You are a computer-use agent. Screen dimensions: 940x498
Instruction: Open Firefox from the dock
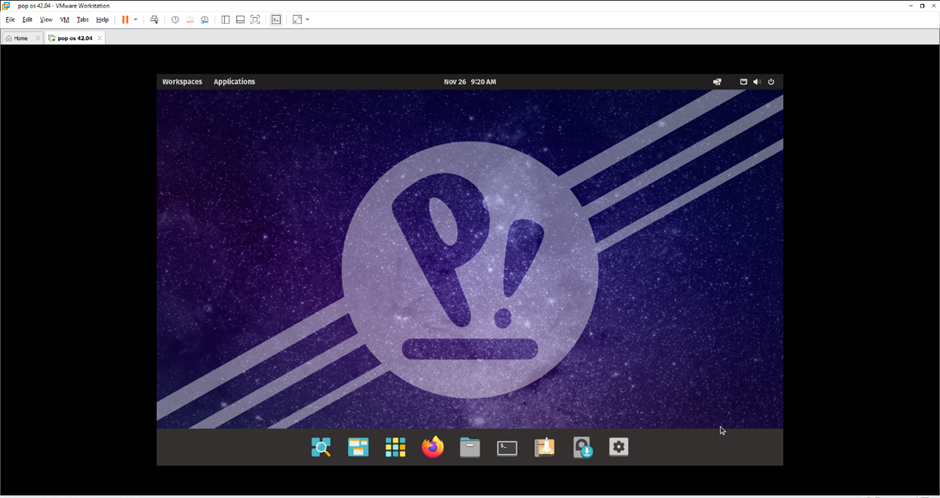pyautogui.click(x=432, y=447)
